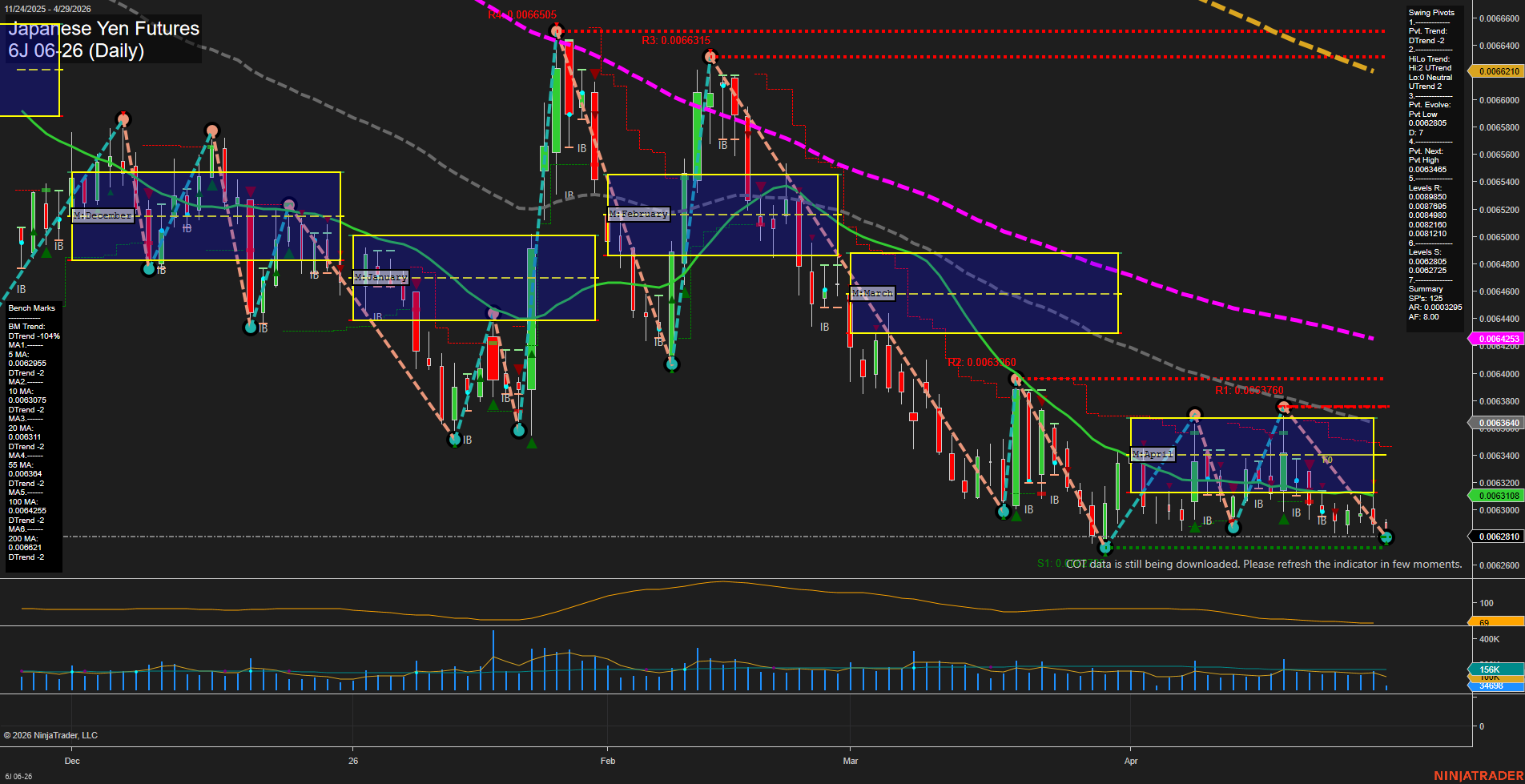Click the 11/24/2025 - 4/29/2026 date range
Image resolution: width=1525 pixels, height=784 pixels.
pos(48,8)
